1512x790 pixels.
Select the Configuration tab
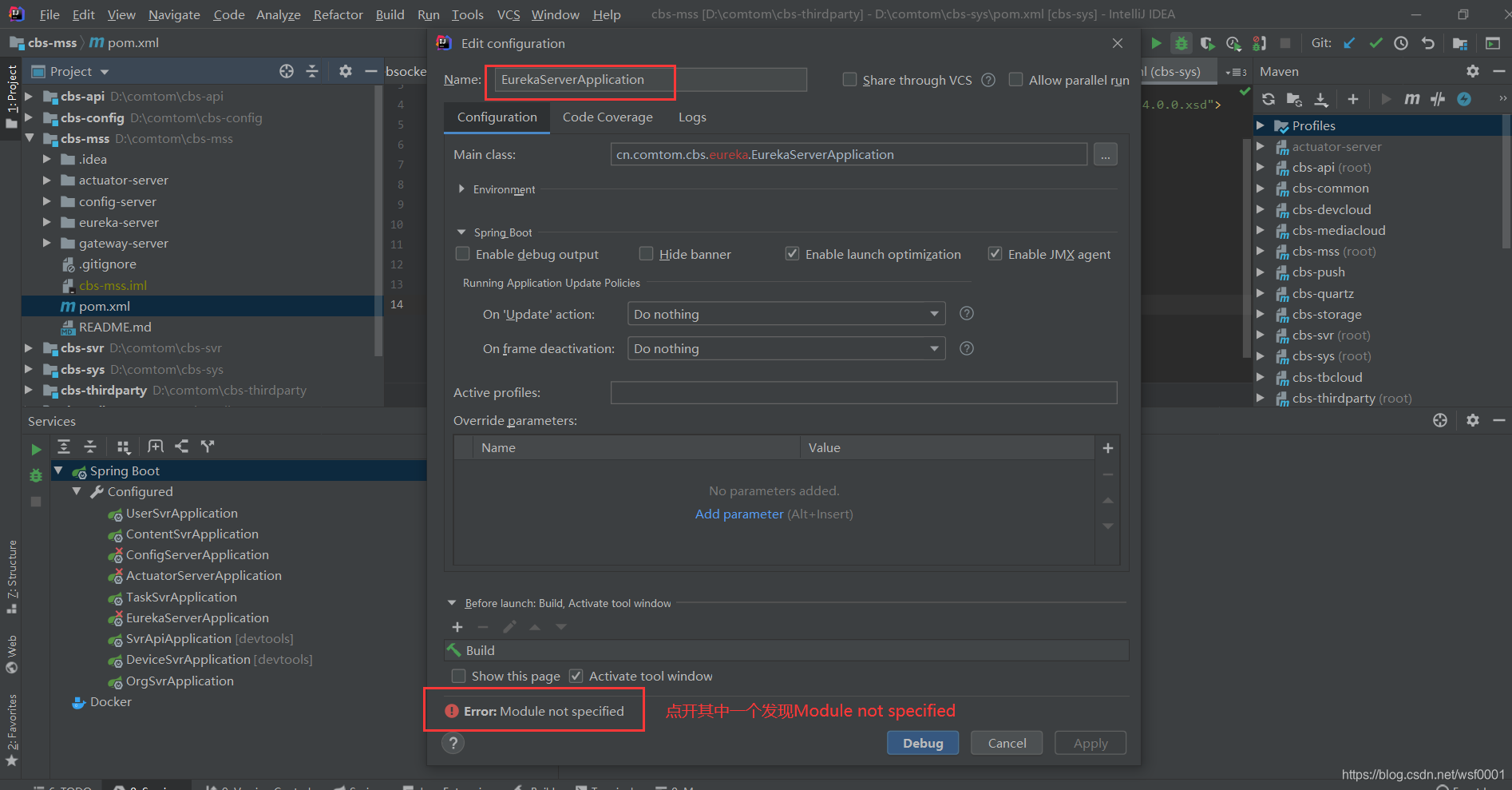coord(497,117)
